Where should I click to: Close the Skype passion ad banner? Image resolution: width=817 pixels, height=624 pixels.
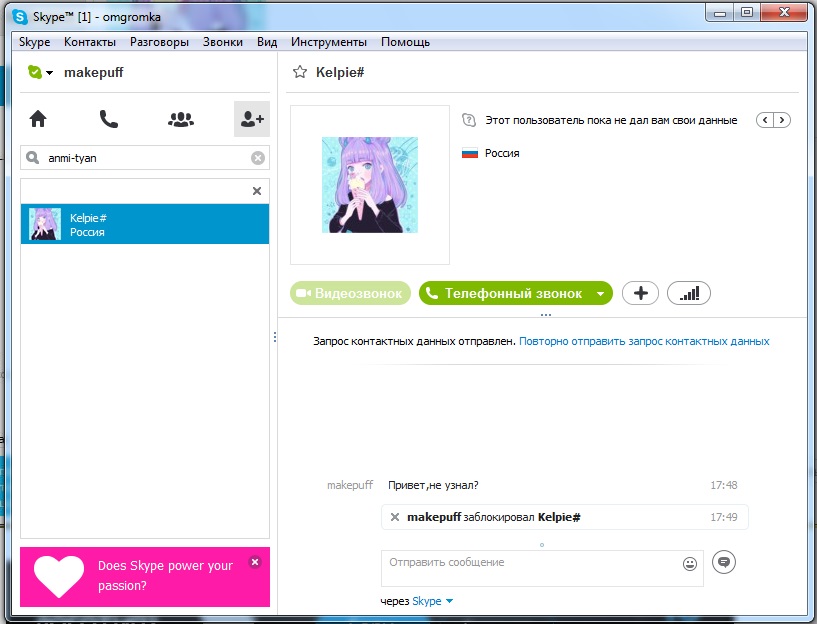click(x=255, y=562)
